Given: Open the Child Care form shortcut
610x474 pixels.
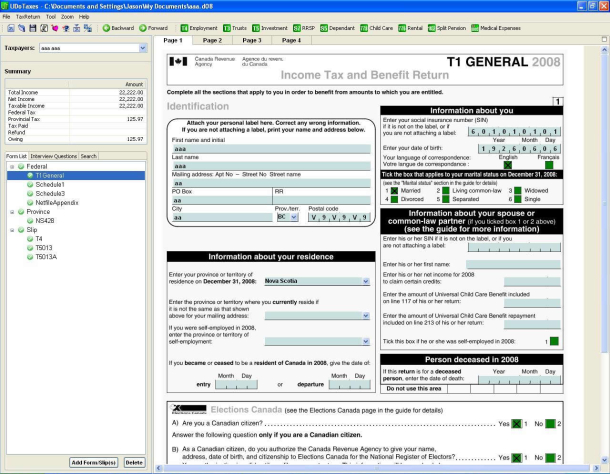Looking at the screenshot, I should 377,28.
